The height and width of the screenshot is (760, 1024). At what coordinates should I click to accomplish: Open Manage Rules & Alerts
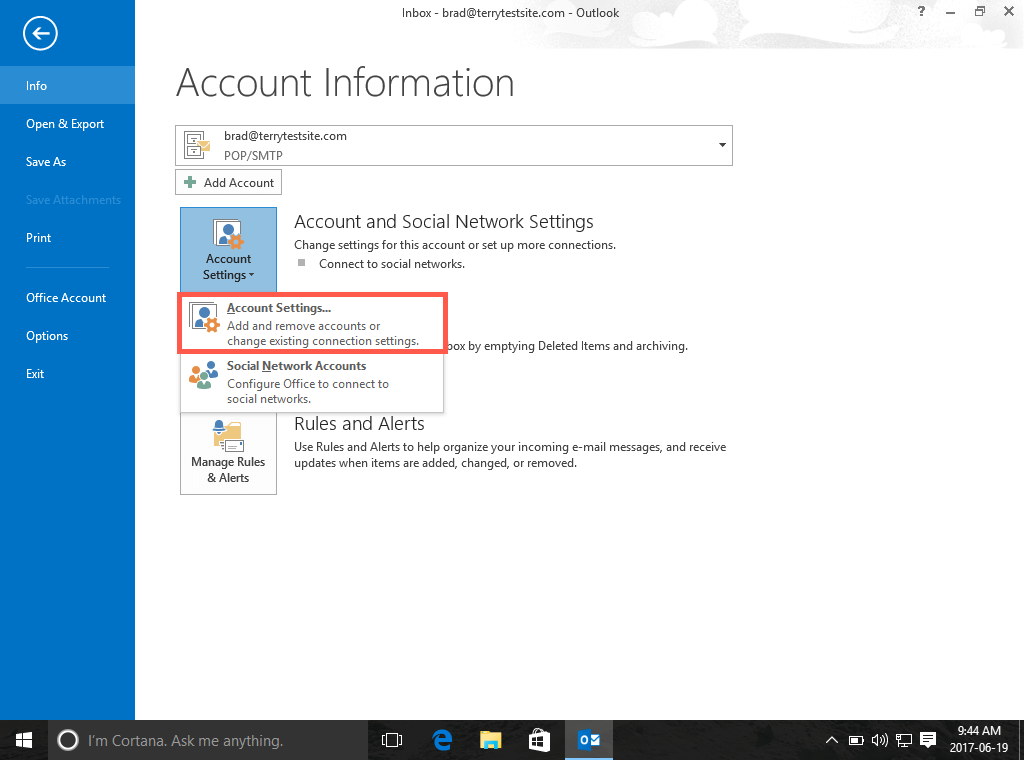tap(228, 453)
